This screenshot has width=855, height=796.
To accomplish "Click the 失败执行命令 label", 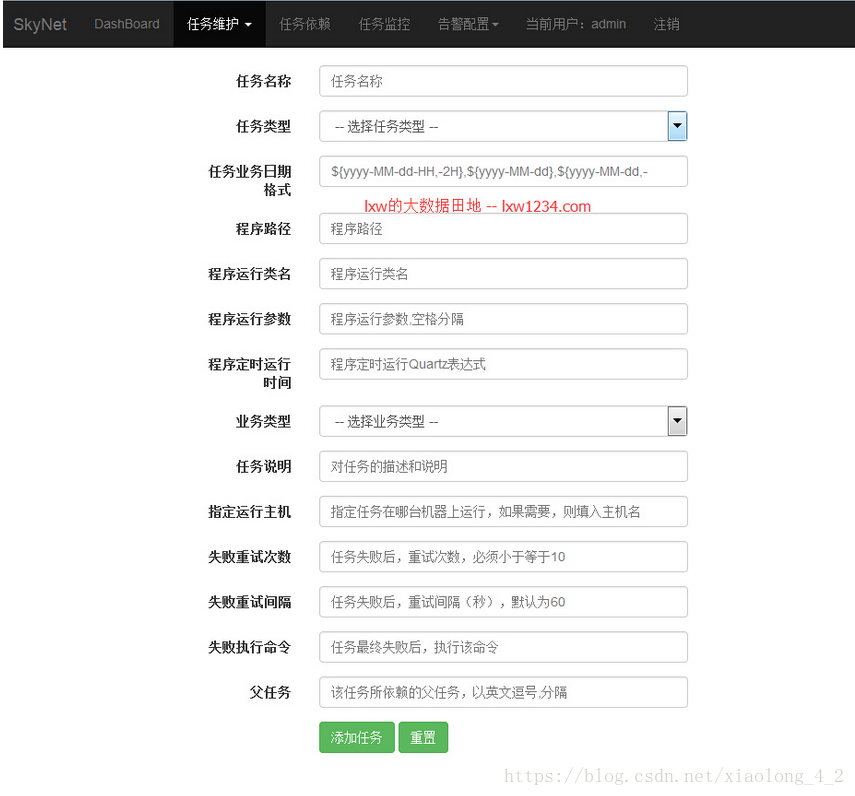I will [250, 648].
